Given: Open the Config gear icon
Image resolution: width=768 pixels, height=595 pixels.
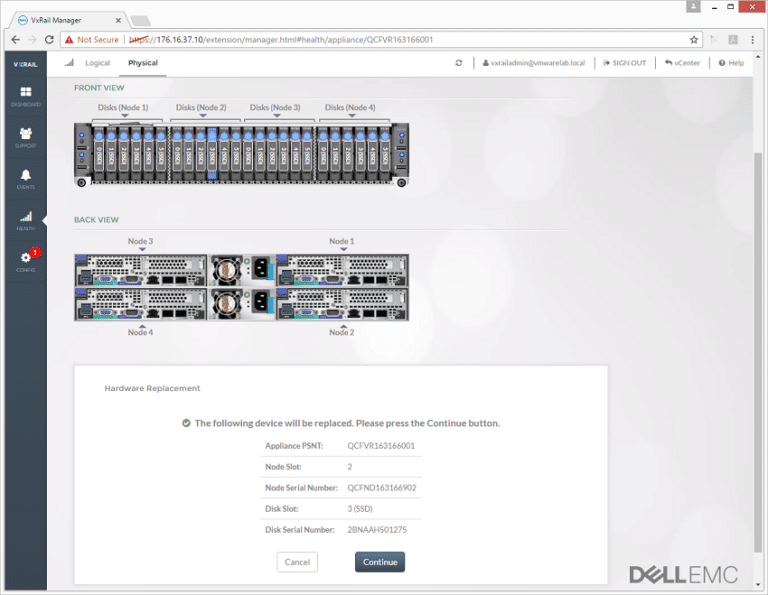Looking at the screenshot, I should tap(26, 262).
